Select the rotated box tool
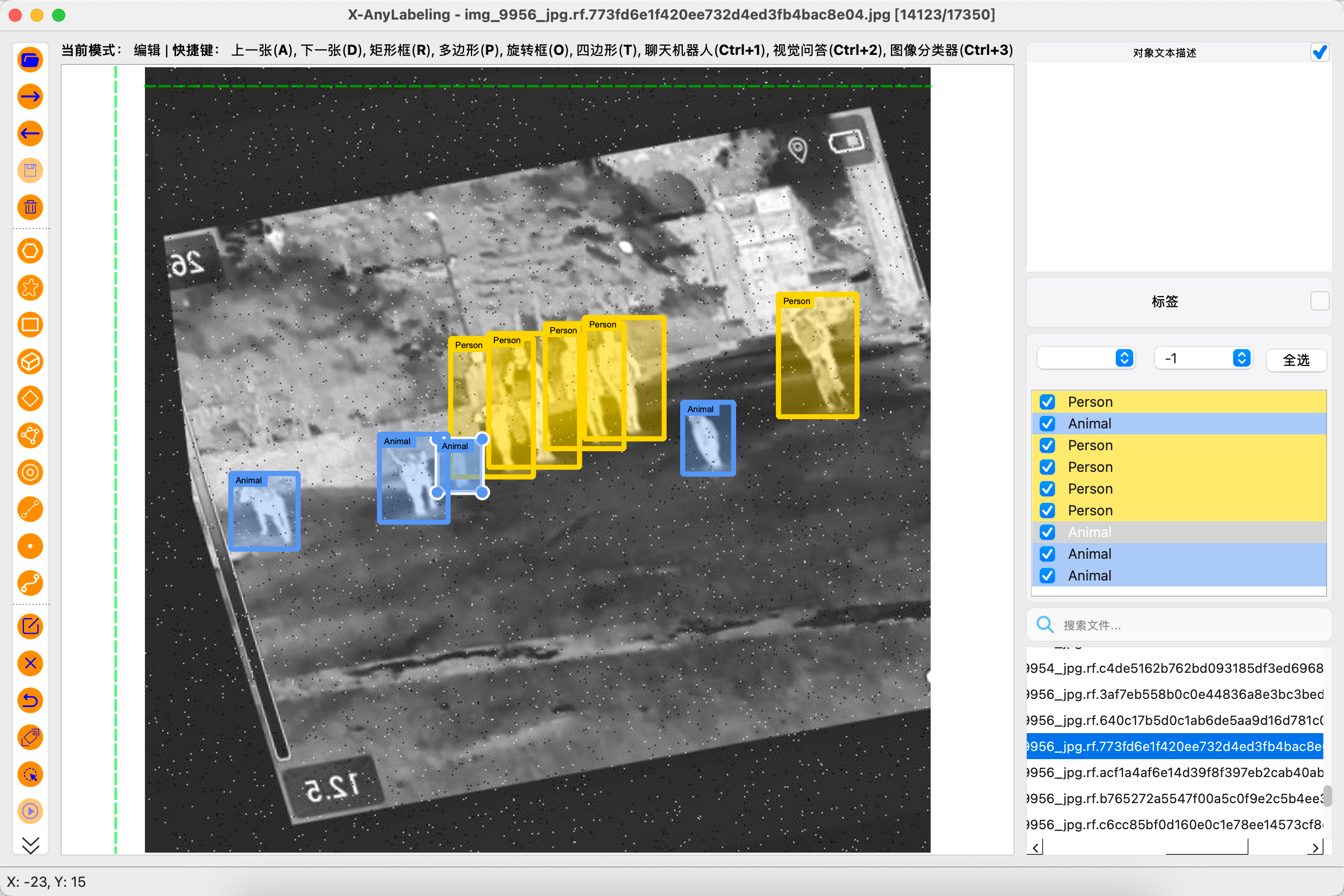1344x896 pixels. [30, 399]
